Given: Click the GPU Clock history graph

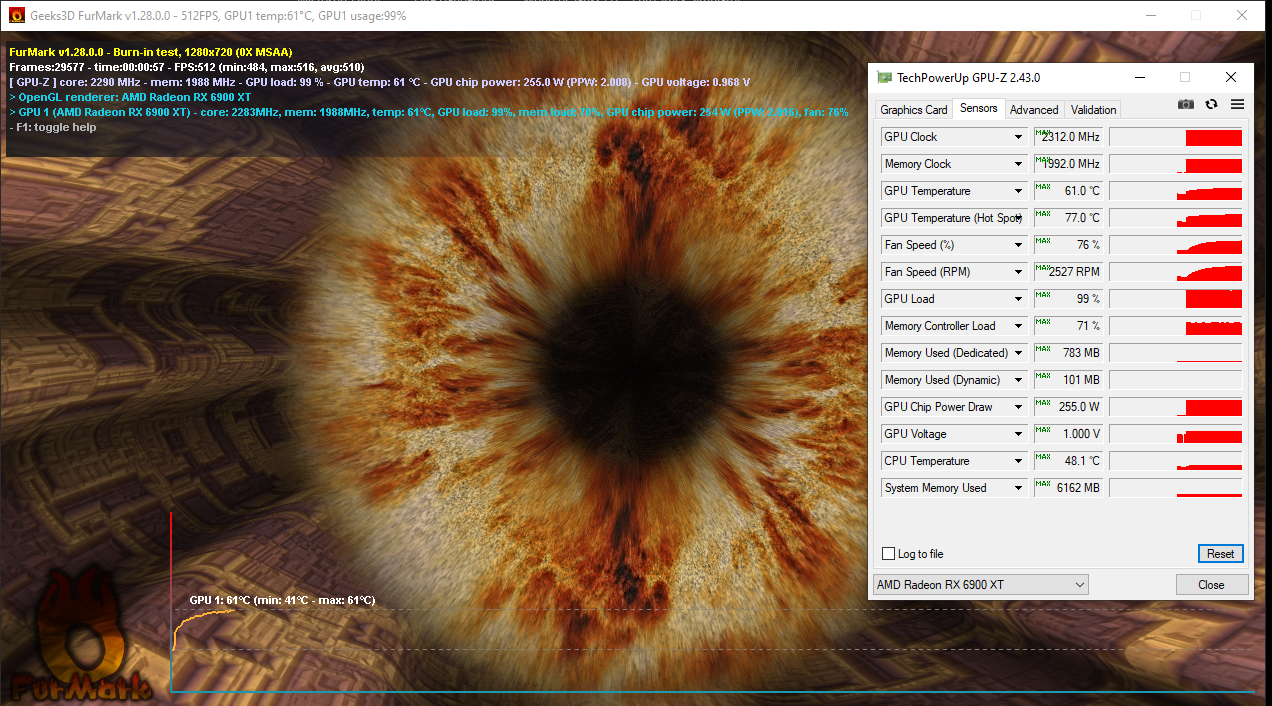Looking at the screenshot, I should point(1176,137).
